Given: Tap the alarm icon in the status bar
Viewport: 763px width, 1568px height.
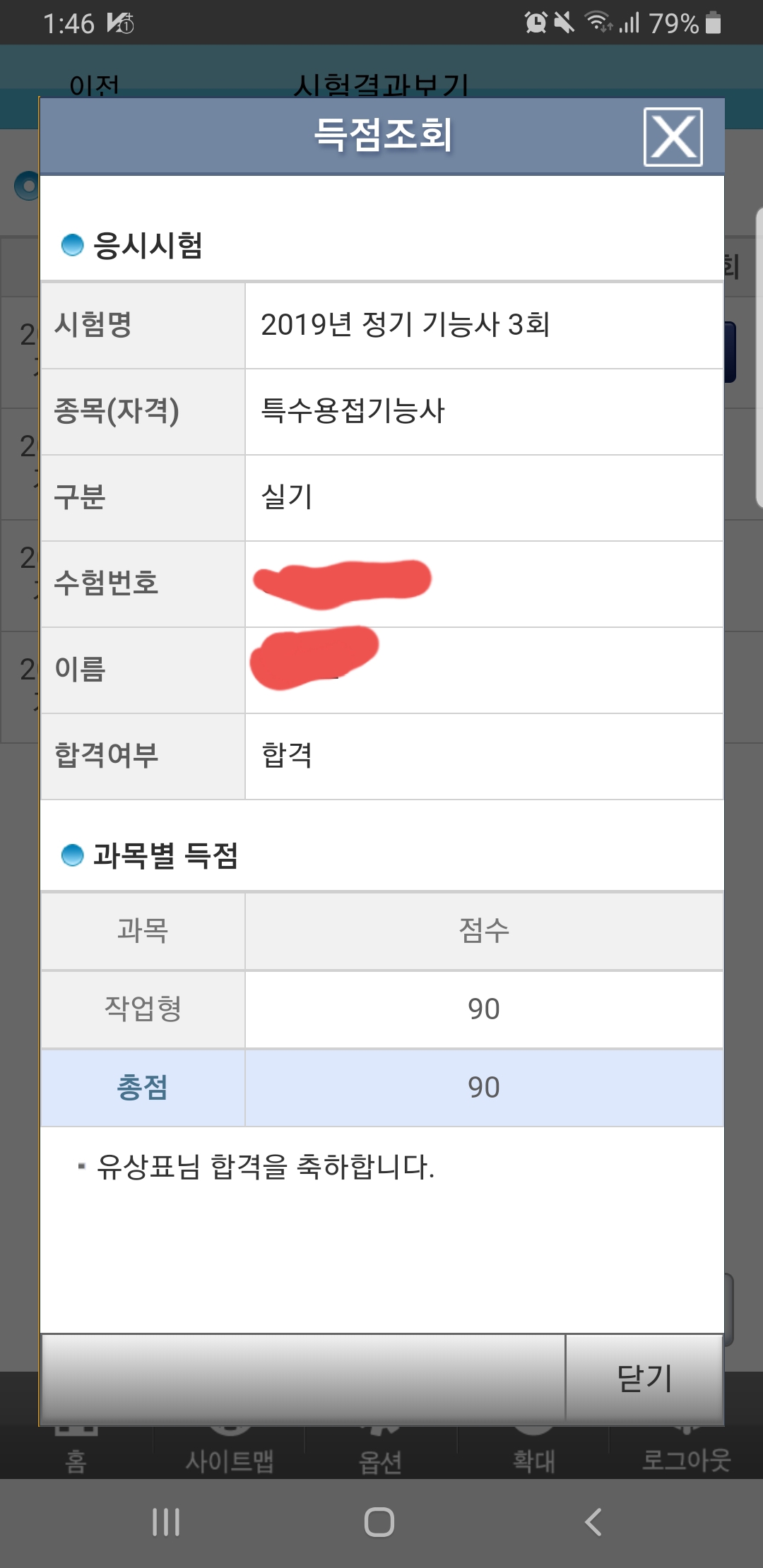Looking at the screenshot, I should [536, 23].
